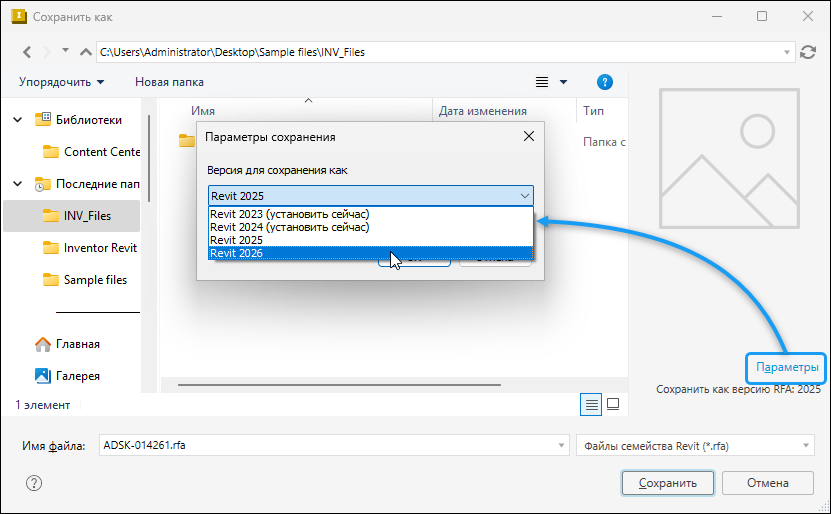Click the Forward navigation arrow

coord(47,52)
